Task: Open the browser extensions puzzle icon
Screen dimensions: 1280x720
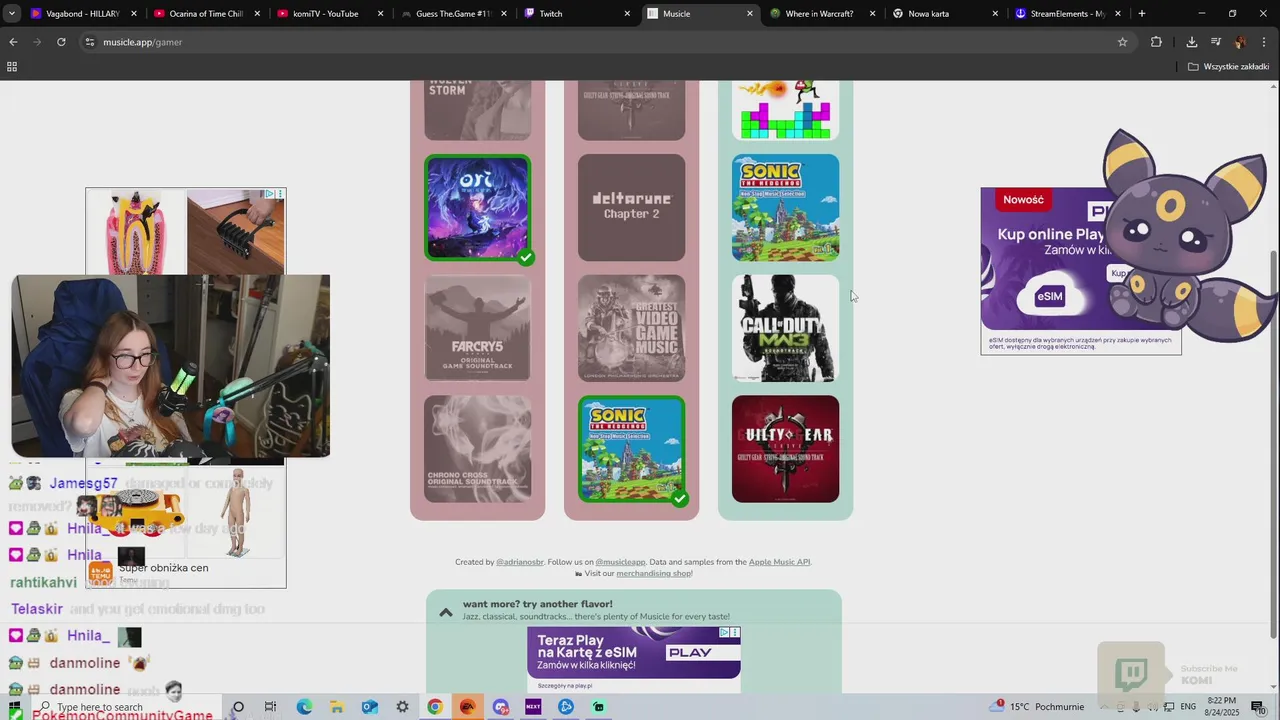Action: pyautogui.click(x=1156, y=42)
